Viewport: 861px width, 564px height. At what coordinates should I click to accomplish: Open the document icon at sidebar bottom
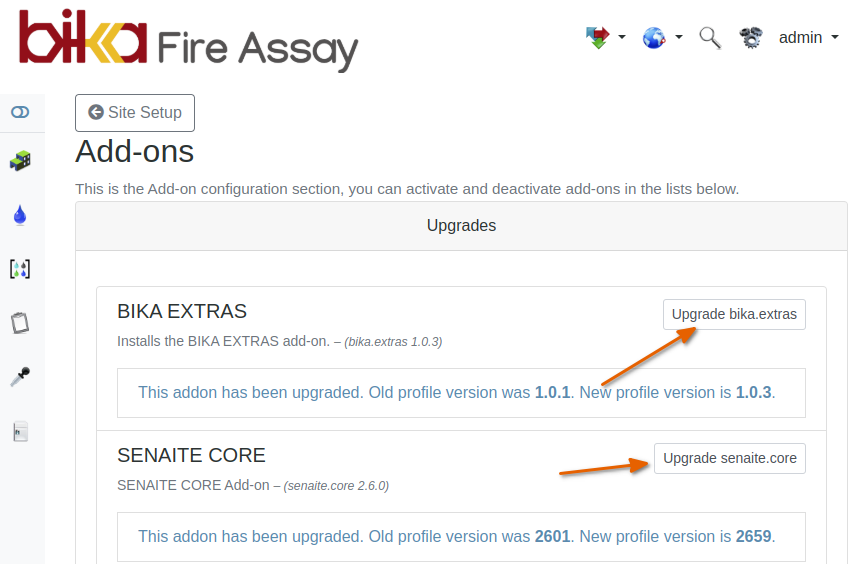click(x=20, y=432)
